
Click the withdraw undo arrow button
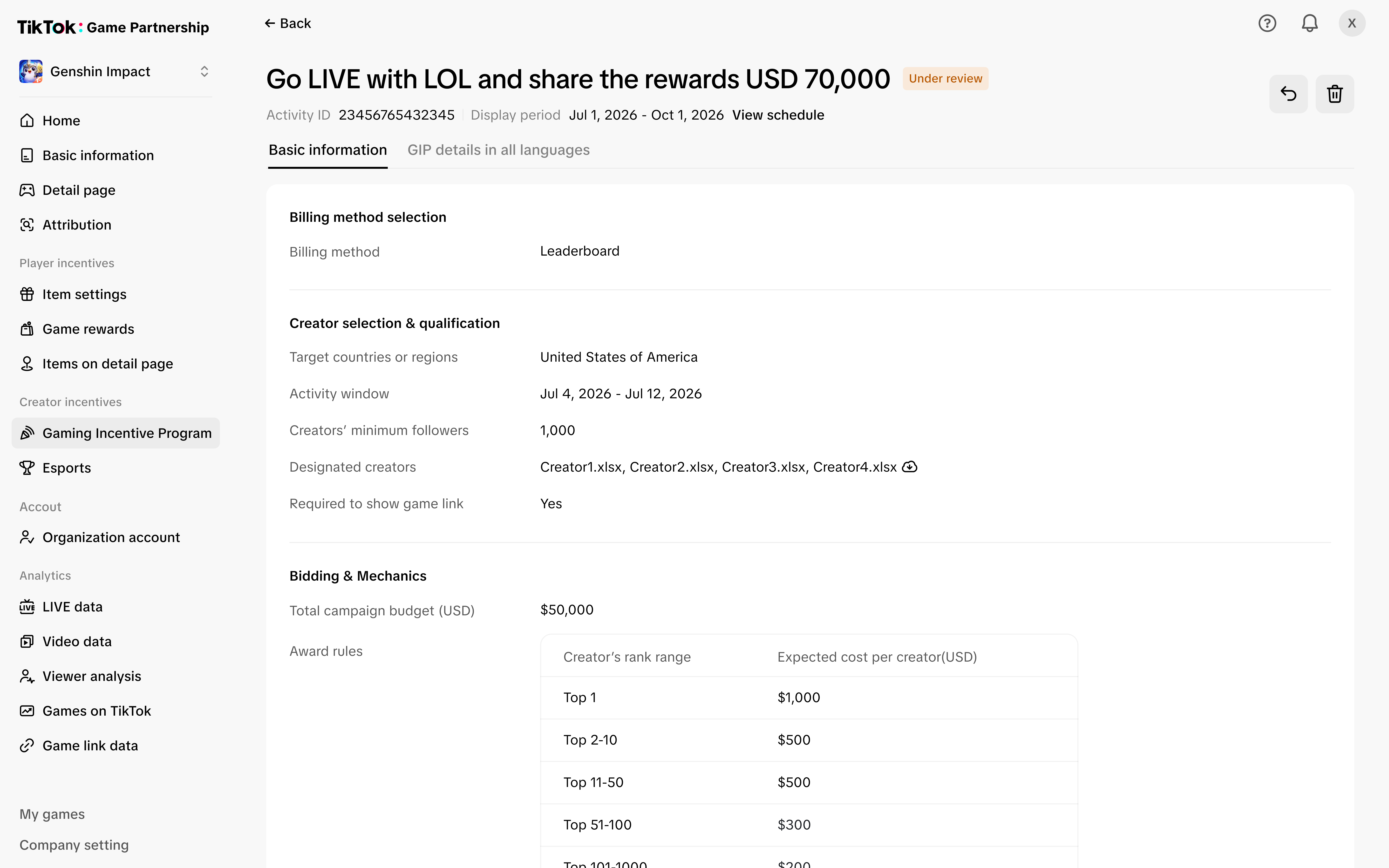[x=1288, y=94]
